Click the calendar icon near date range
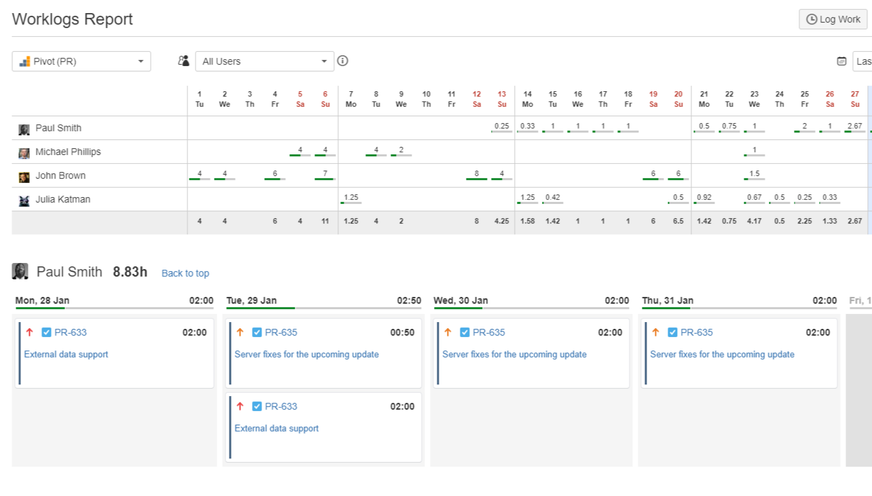 click(841, 61)
